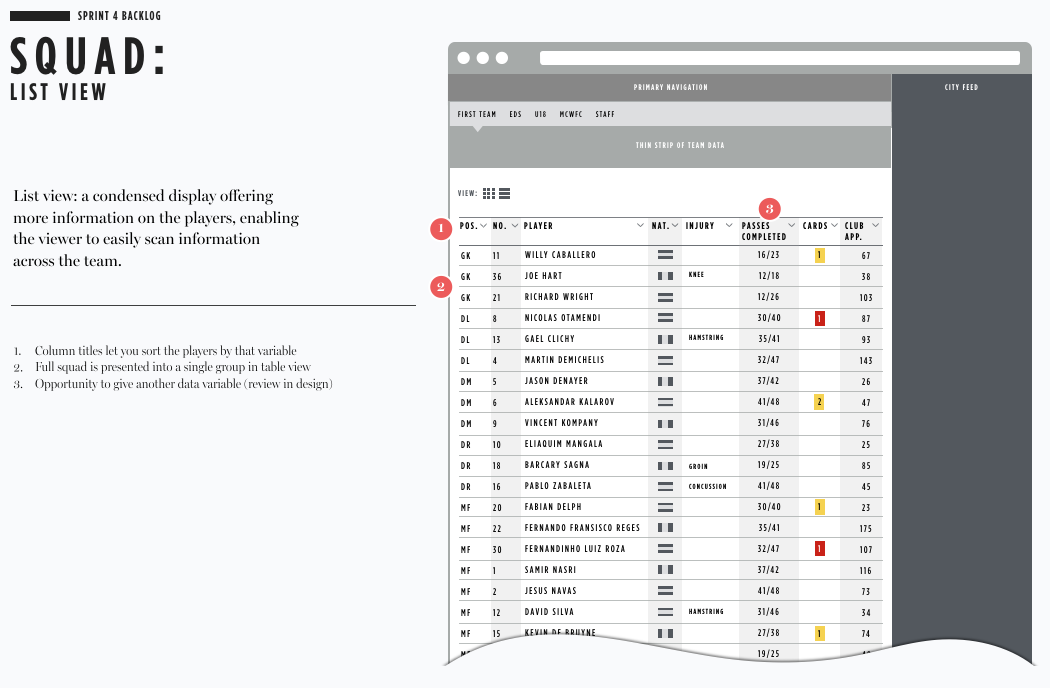
Task: Click Nicolas Otamendi's nationality flag
Action: click(x=665, y=318)
